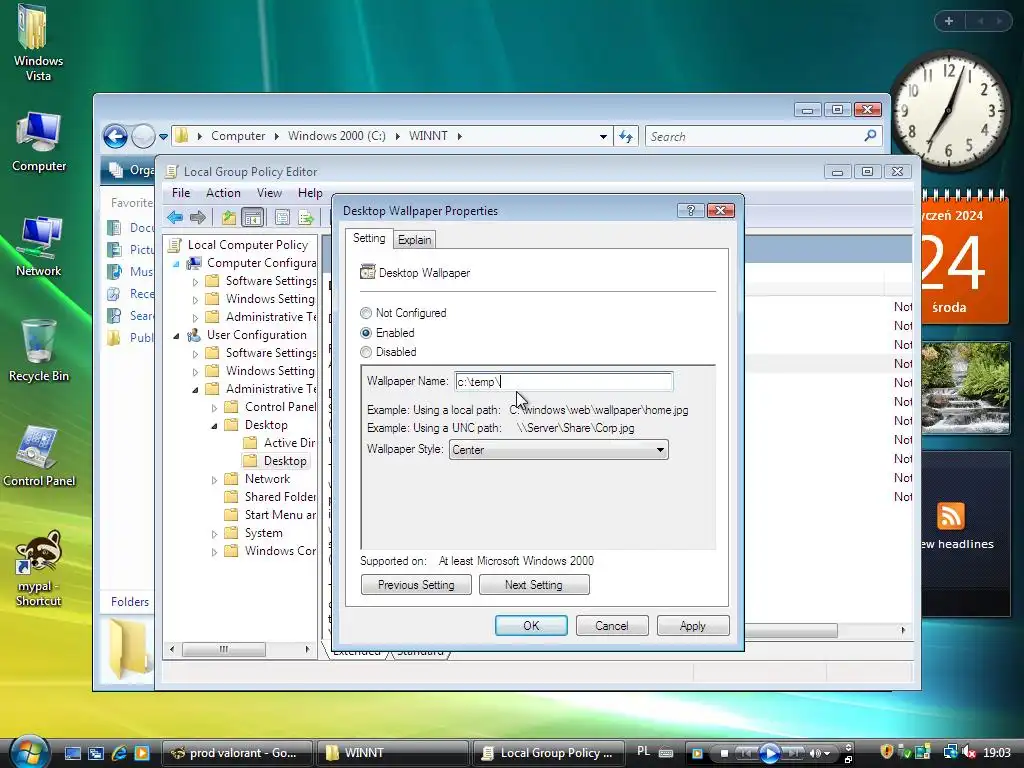Open the File menu in Policy Editor
The width and height of the screenshot is (1024, 768).
(181, 193)
